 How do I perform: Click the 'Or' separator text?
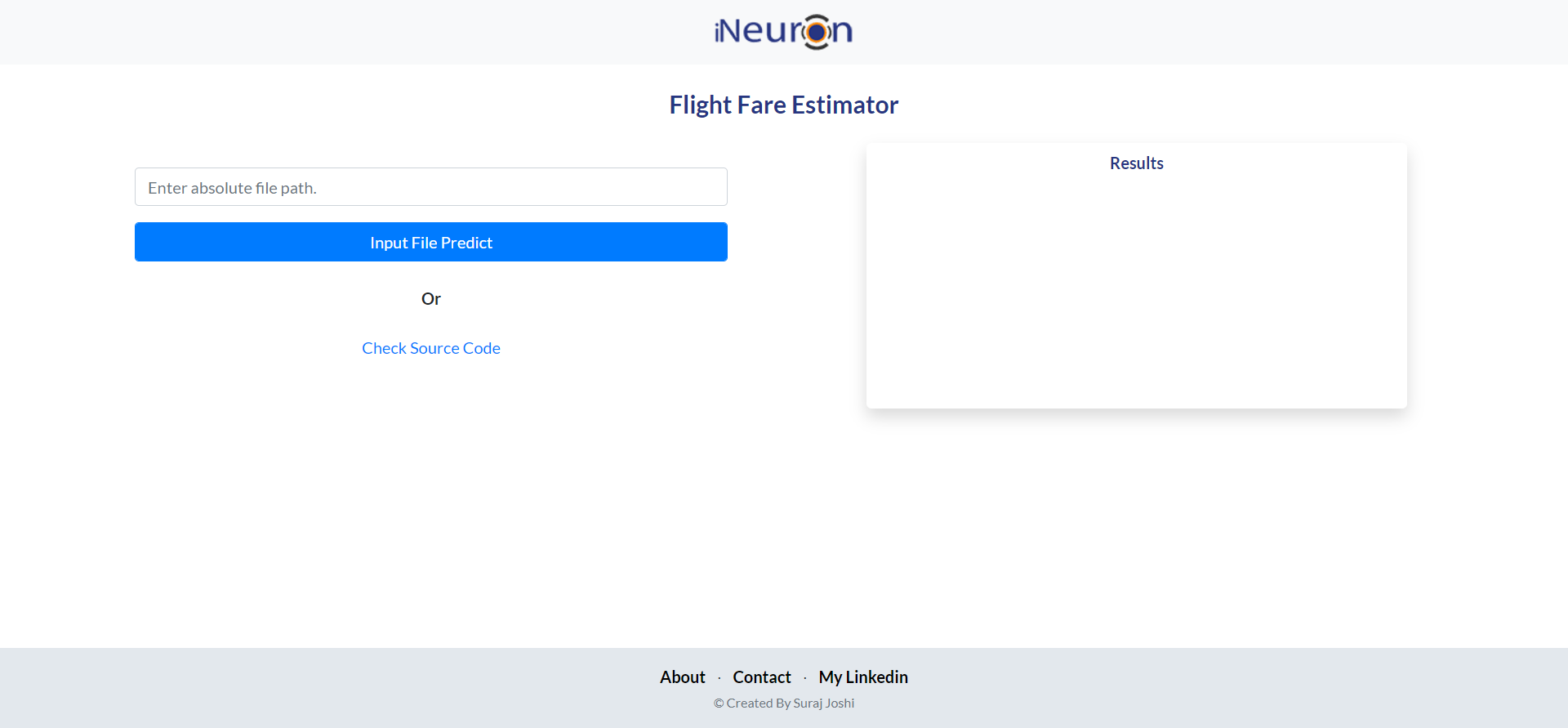point(431,299)
